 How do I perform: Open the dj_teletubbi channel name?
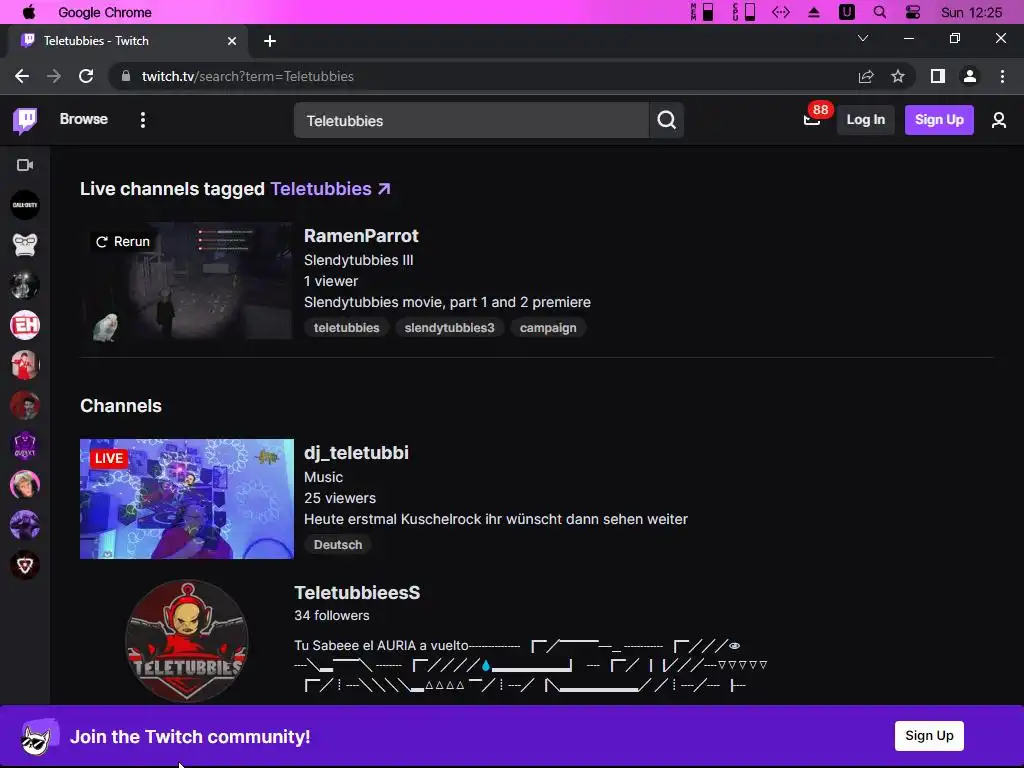(356, 453)
